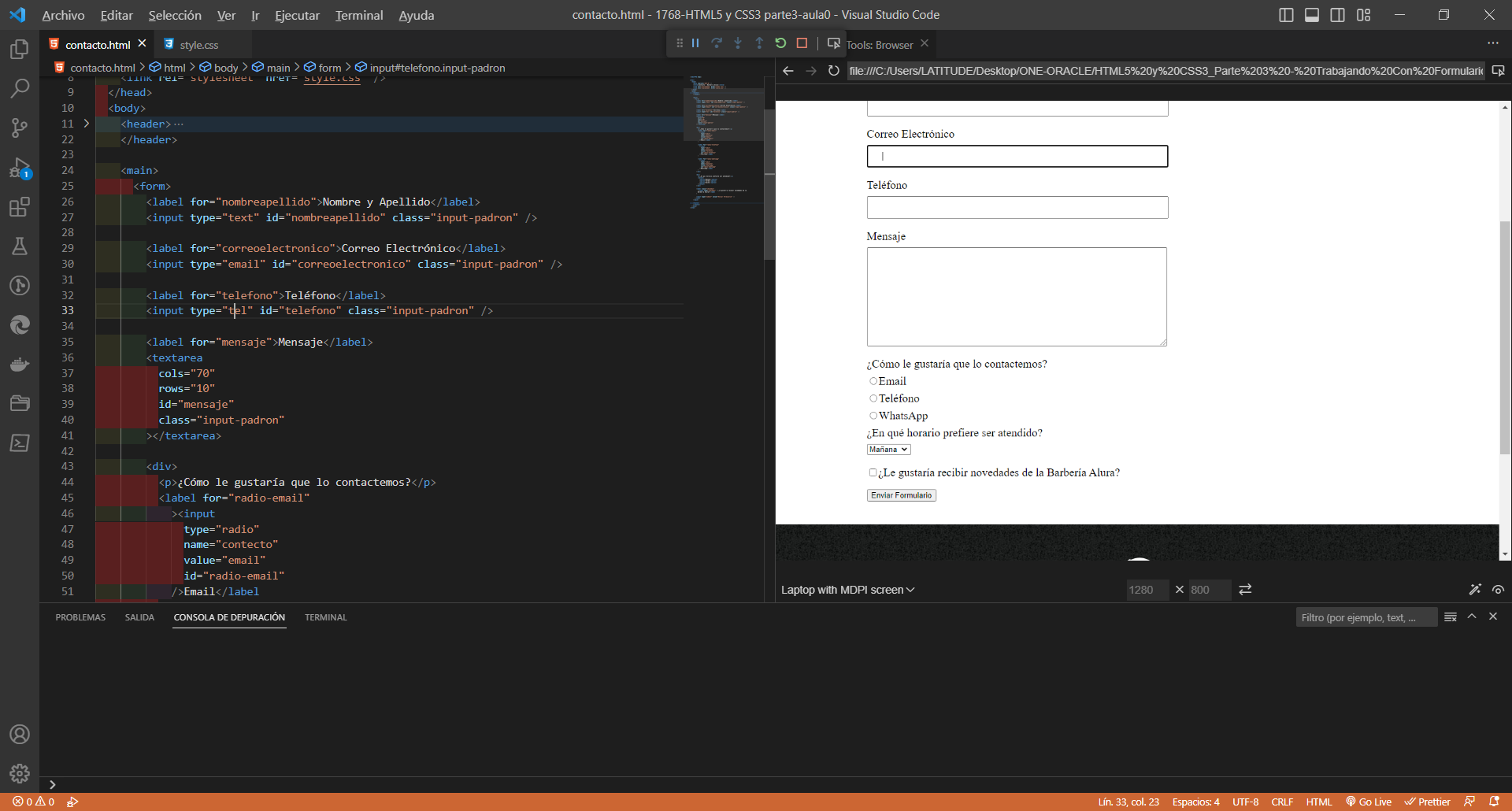Switch to the TERMINAL panel tab
Screen dimensions: 1512x811
point(326,617)
